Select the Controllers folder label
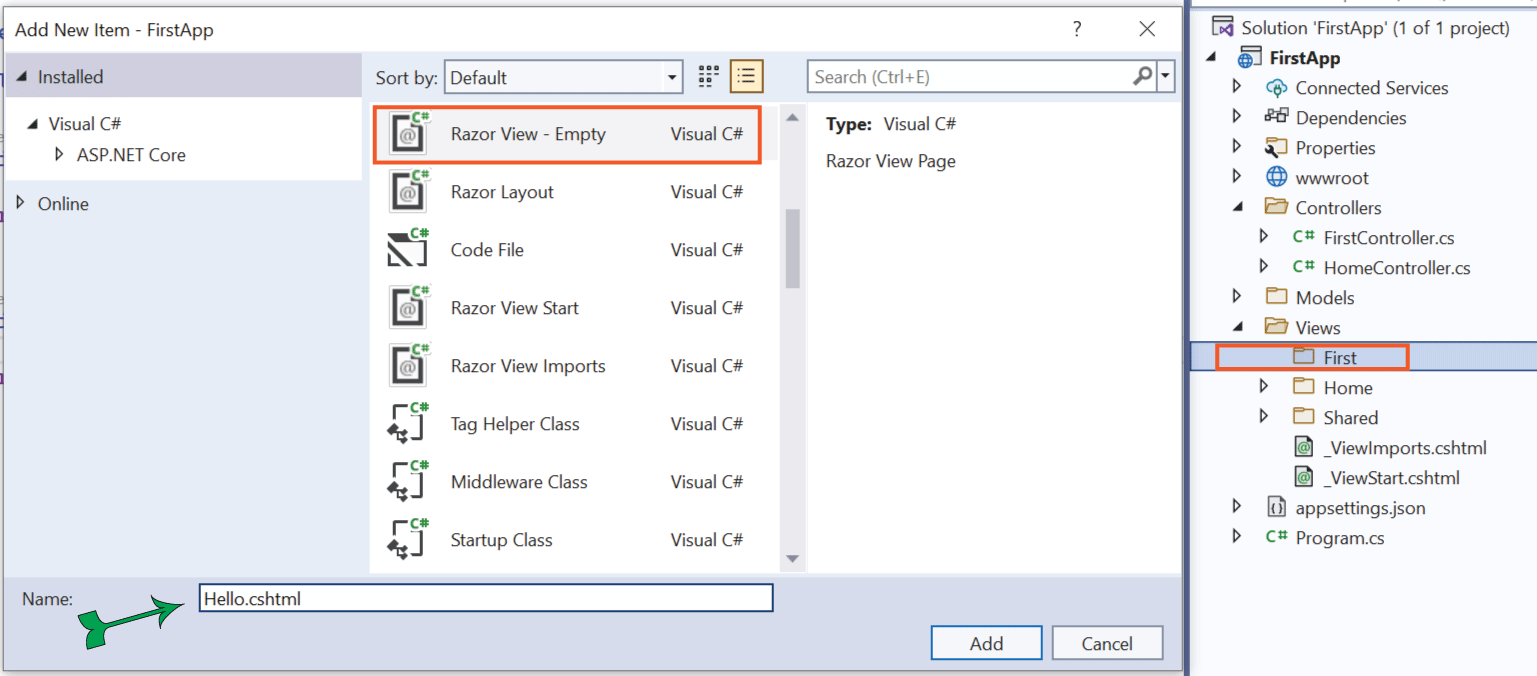This screenshot has width=1537, height=676. [1338, 208]
